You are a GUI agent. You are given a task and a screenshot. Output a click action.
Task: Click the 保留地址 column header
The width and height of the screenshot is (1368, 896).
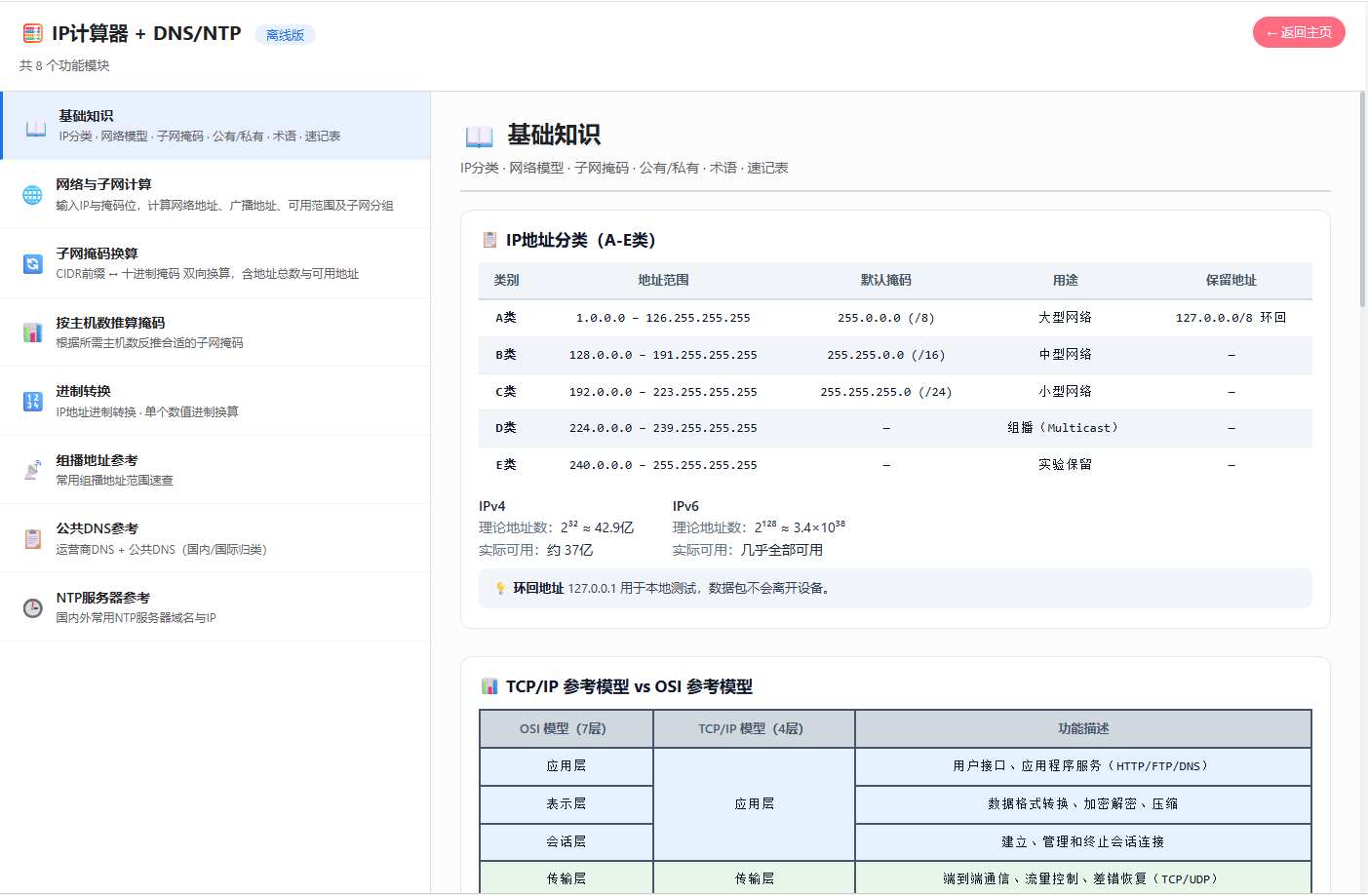coord(1231,280)
